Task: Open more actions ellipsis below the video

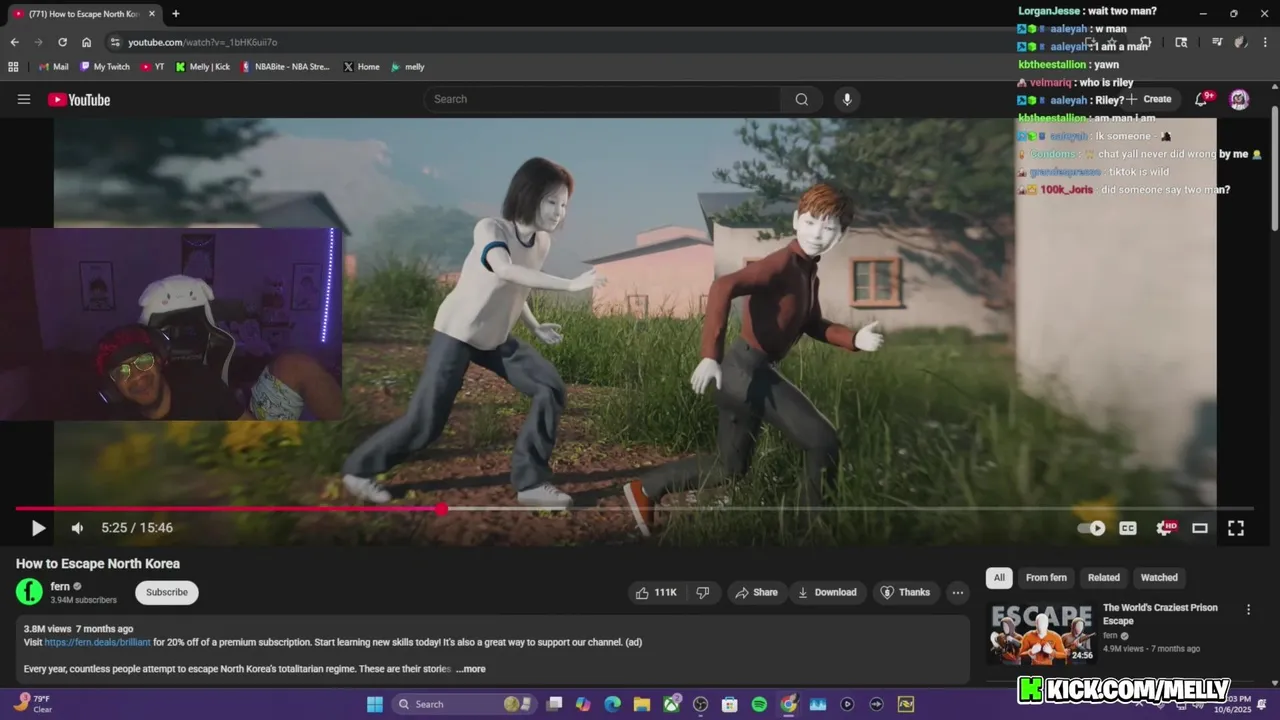Action: (958, 592)
